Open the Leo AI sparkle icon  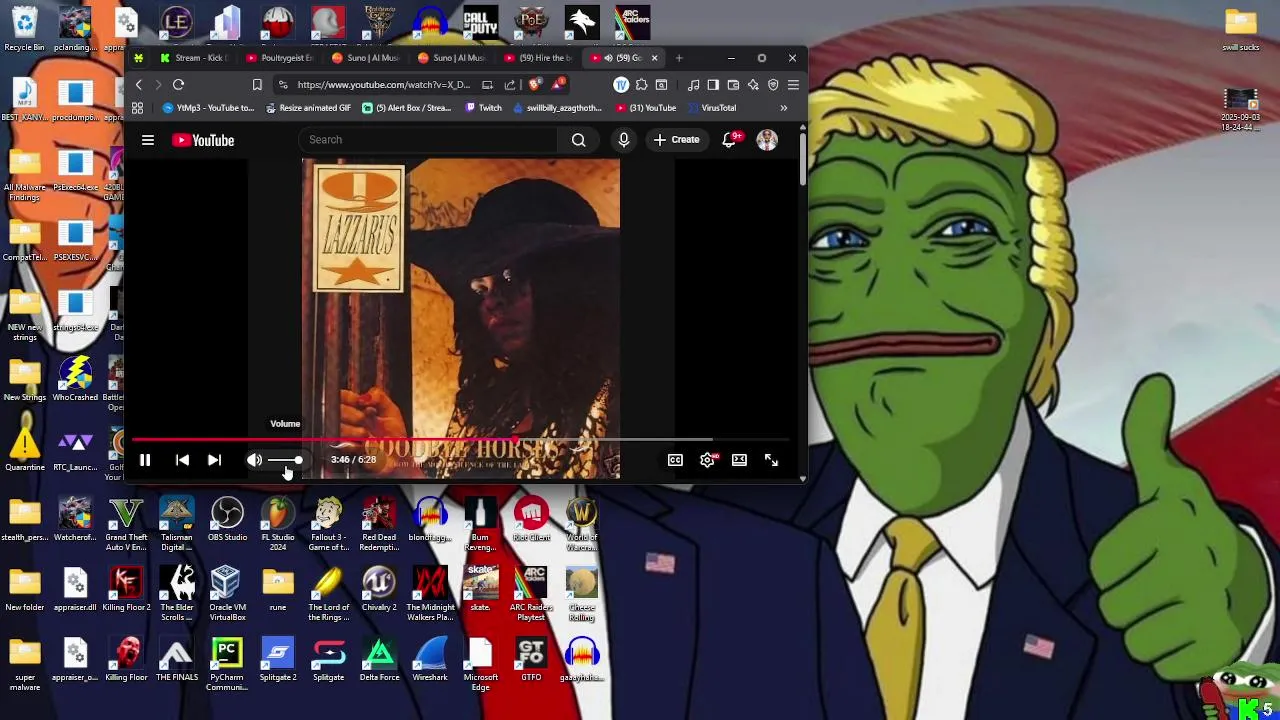tap(753, 85)
